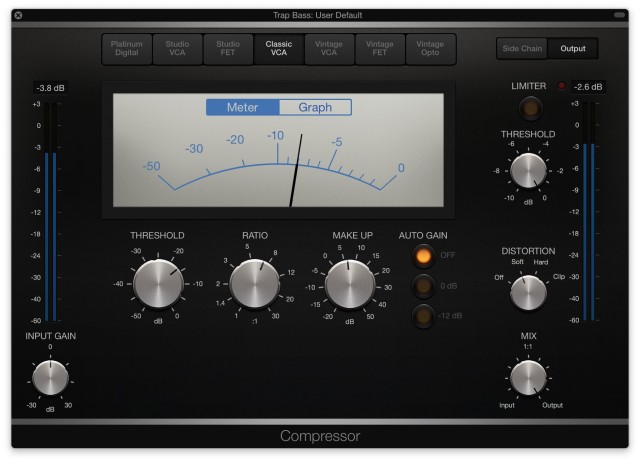Screen dimensions: 640x462
Task: Set Auto Gain to -12 dB
Action: (426, 317)
